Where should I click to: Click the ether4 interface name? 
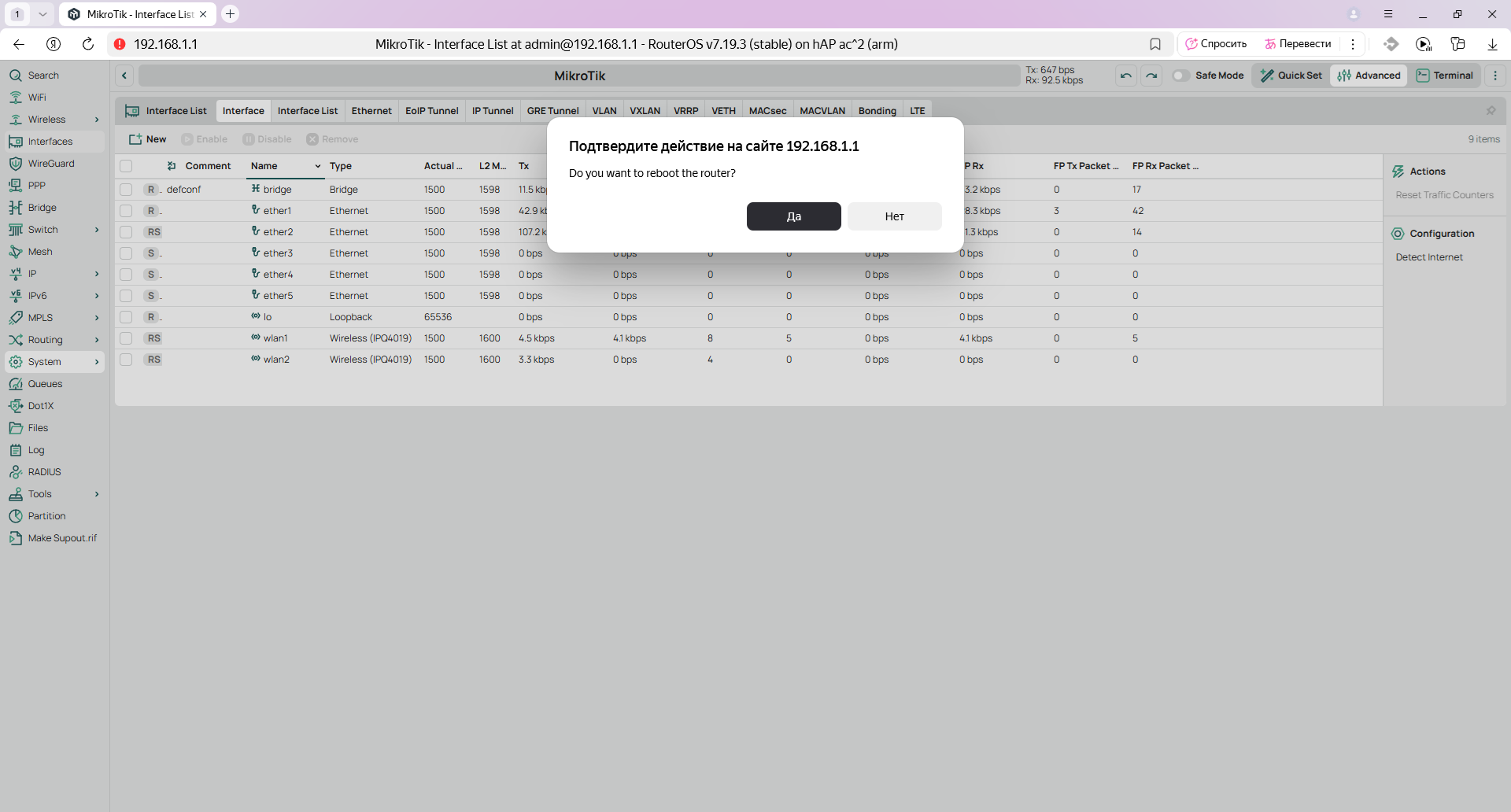pos(278,275)
